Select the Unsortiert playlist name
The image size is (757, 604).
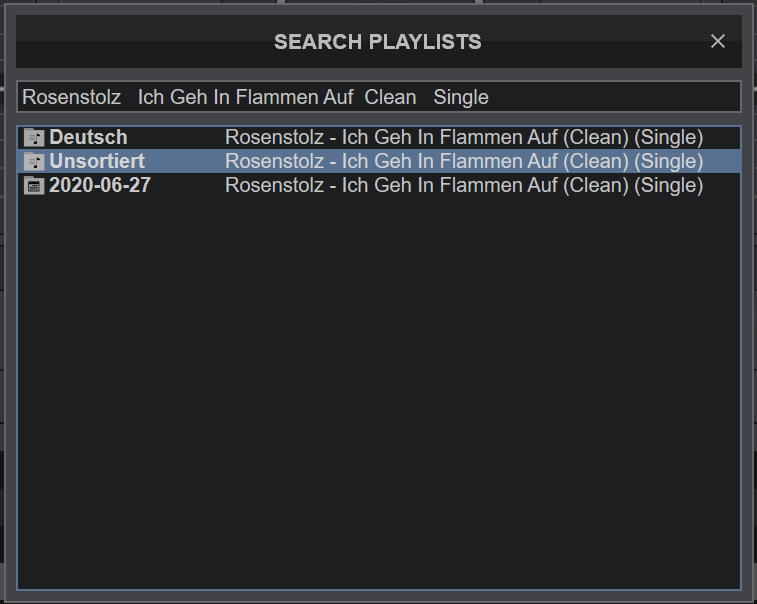(97, 161)
